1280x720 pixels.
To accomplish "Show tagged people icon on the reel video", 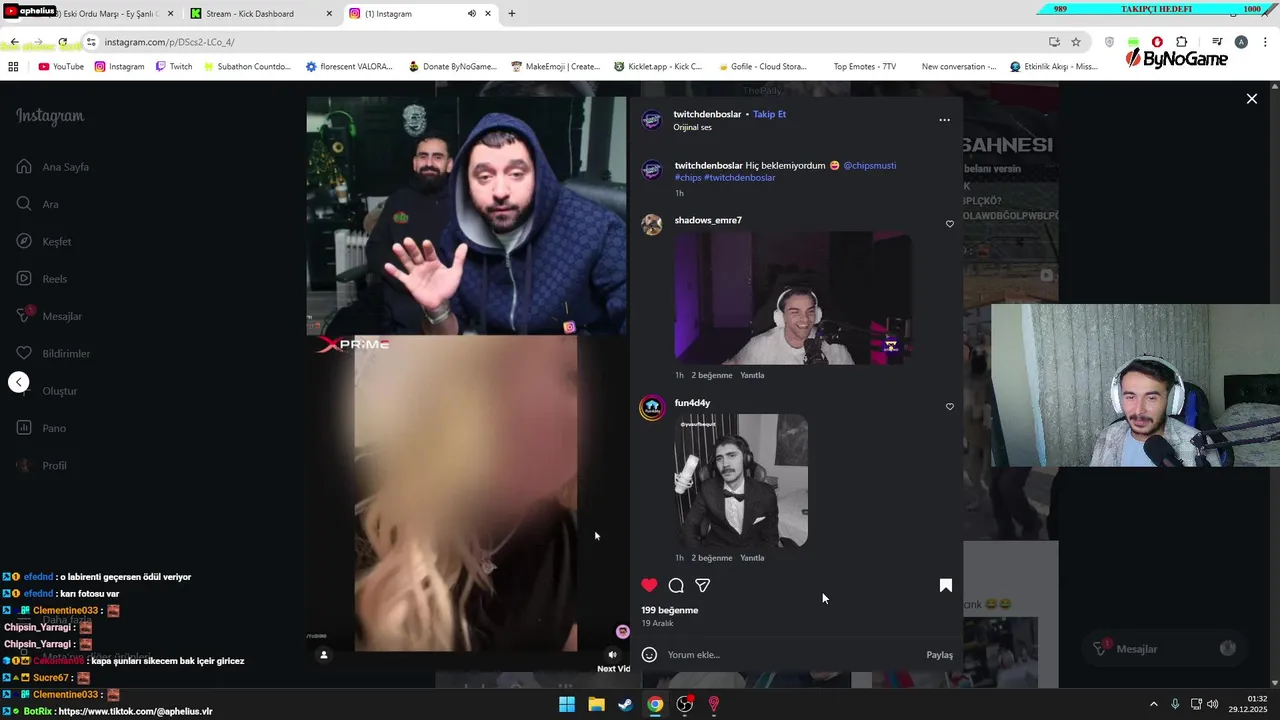I will click(x=323, y=655).
